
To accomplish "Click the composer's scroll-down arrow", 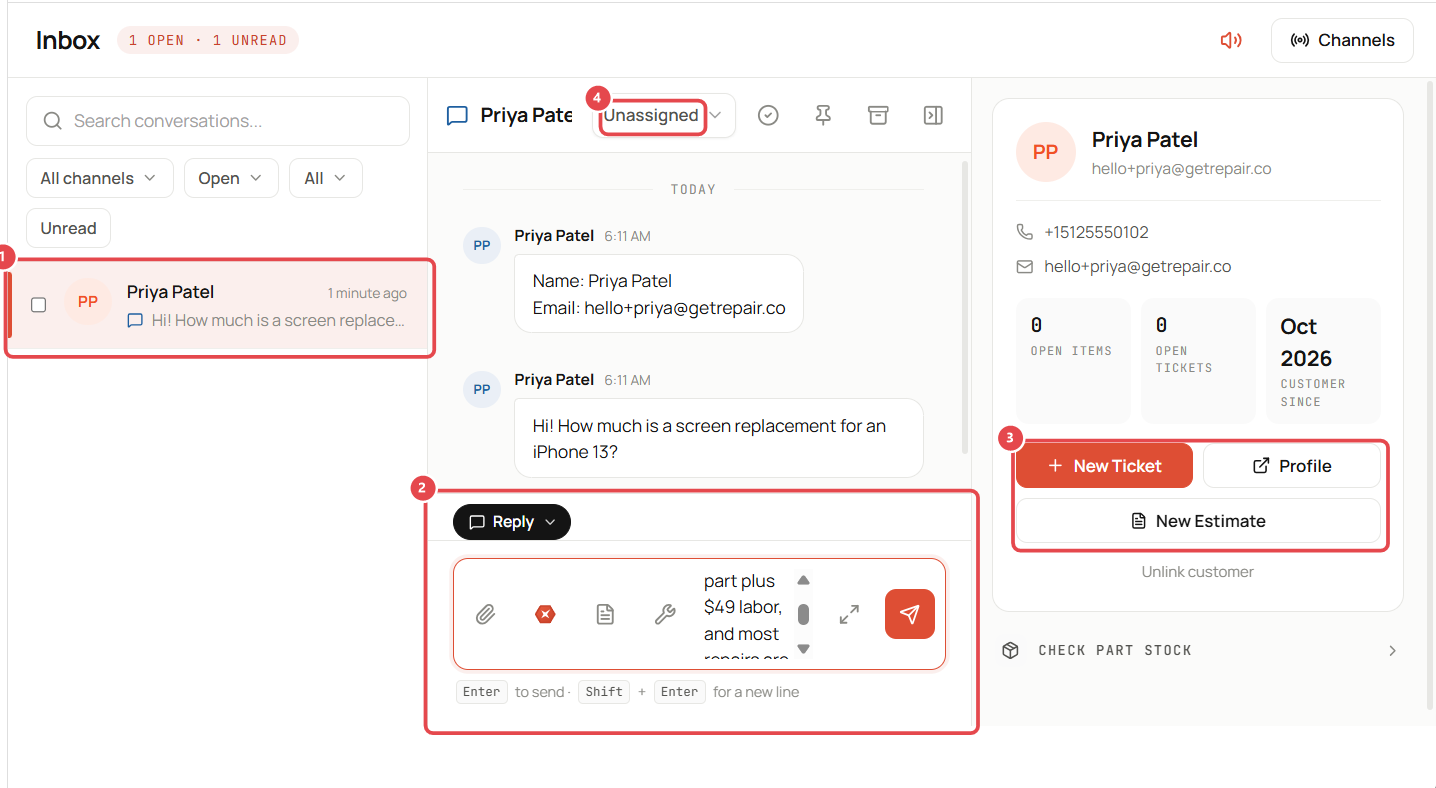I will tap(803, 649).
